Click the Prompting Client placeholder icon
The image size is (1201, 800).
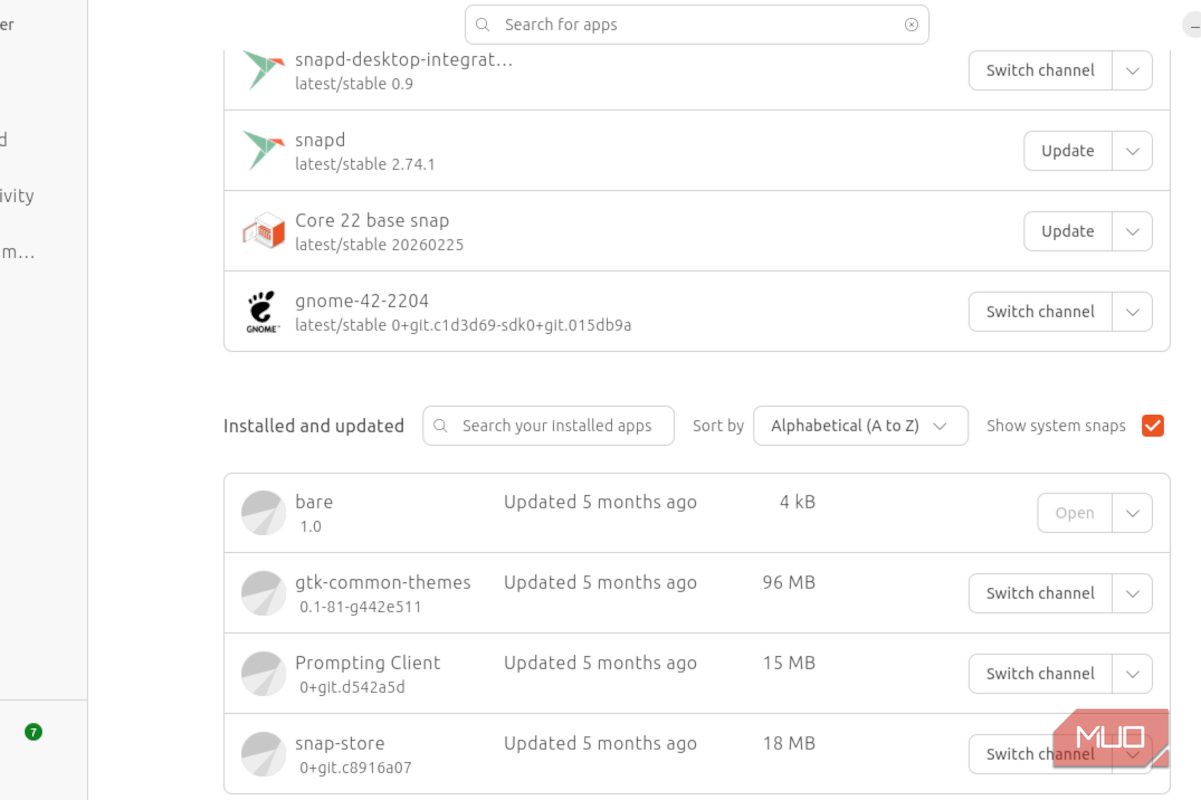[x=264, y=673]
